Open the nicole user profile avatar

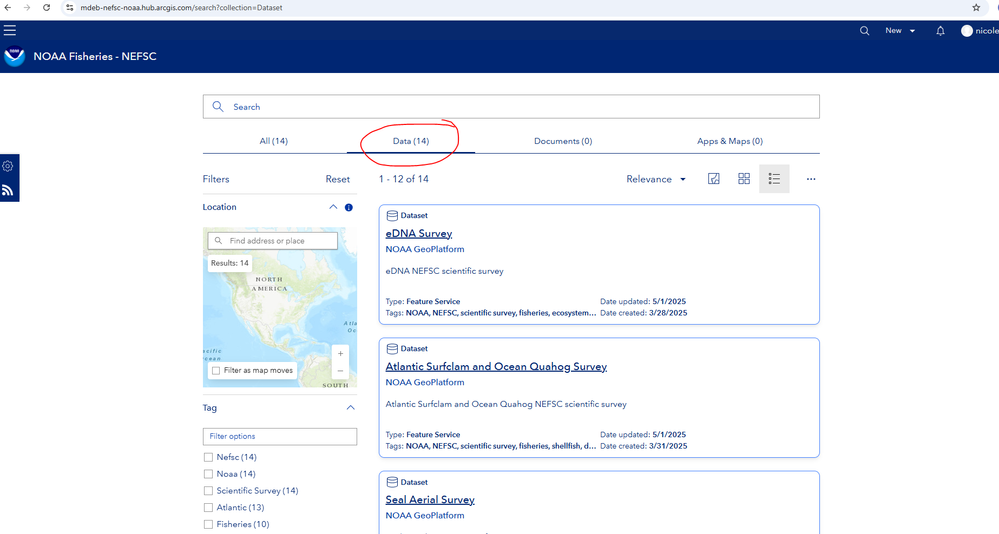point(967,31)
